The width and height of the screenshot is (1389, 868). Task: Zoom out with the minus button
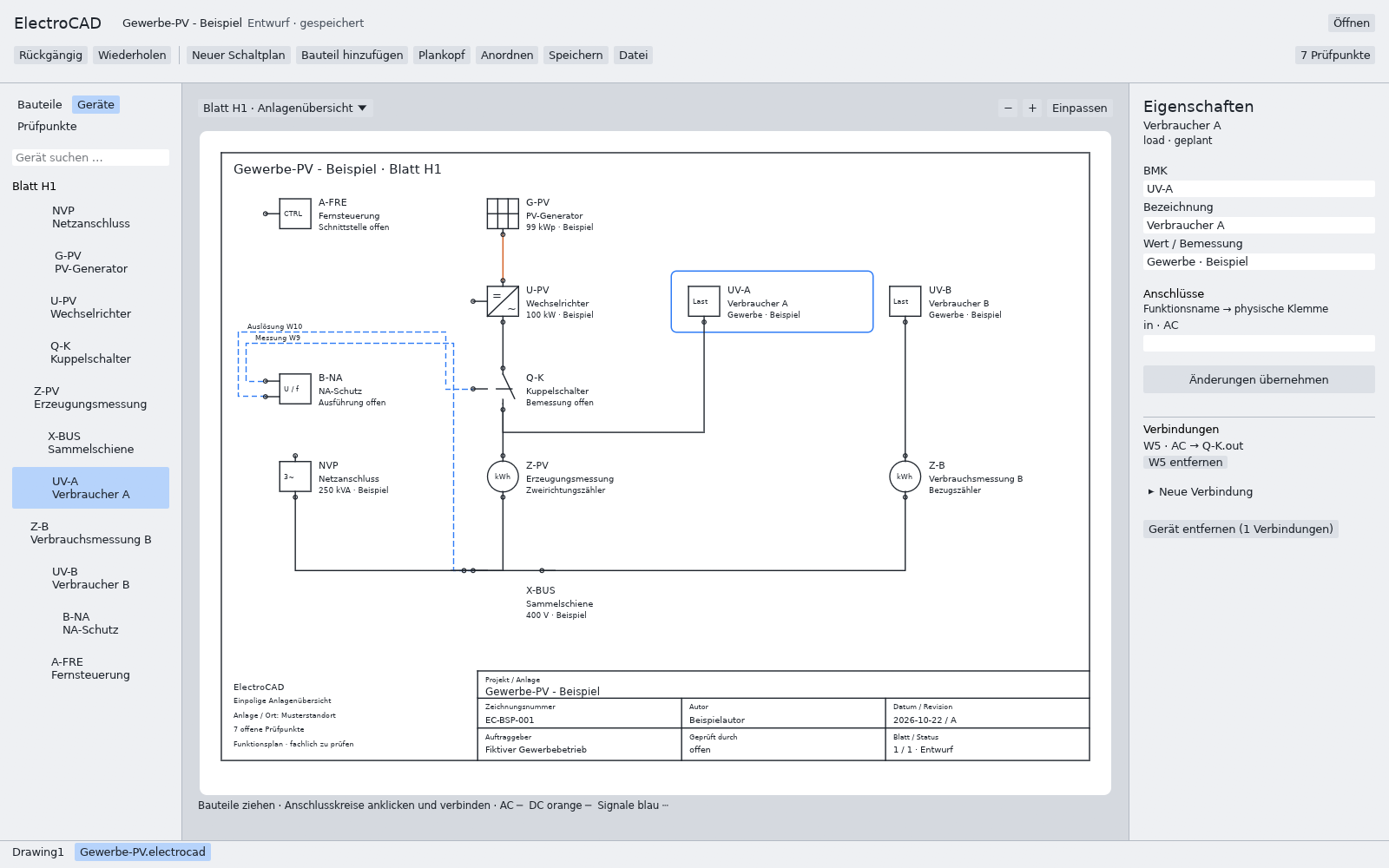pyautogui.click(x=1008, y=108)
